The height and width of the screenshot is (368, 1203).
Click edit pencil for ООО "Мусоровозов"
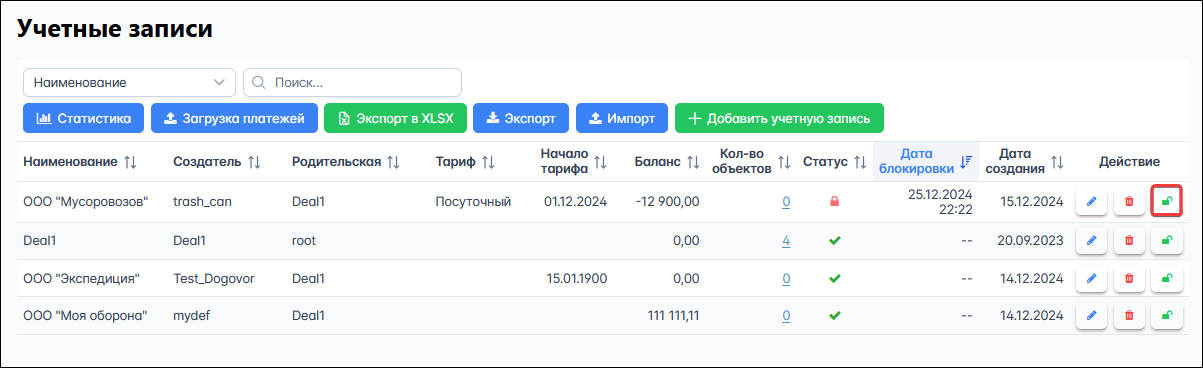point(1091,201)
